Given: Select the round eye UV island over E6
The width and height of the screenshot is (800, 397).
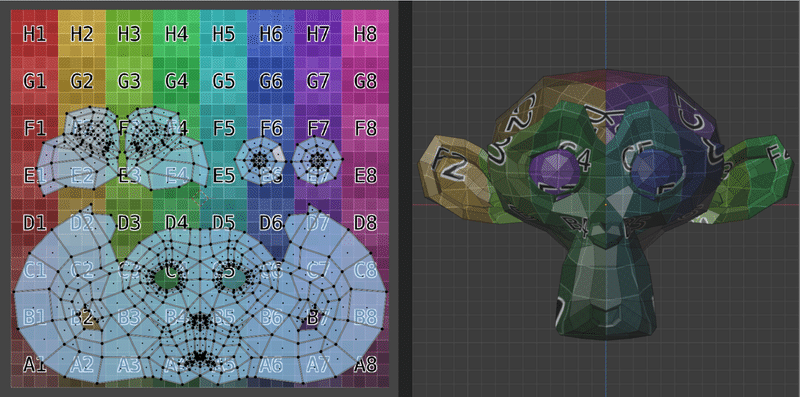Looking at the screenshot, I should 261,160.
